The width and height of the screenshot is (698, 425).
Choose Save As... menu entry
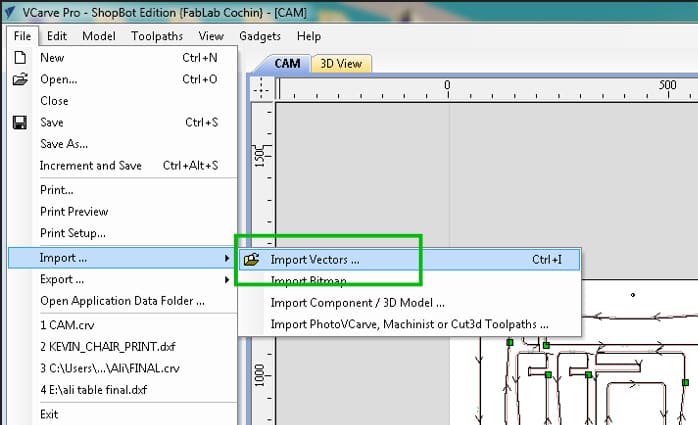click(x=122, y=144)
